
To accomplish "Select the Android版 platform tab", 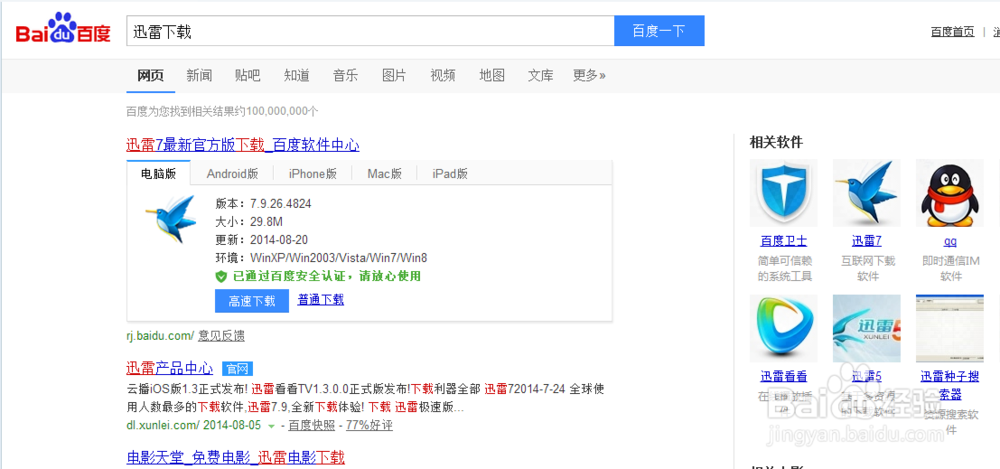I will point(232,174).
